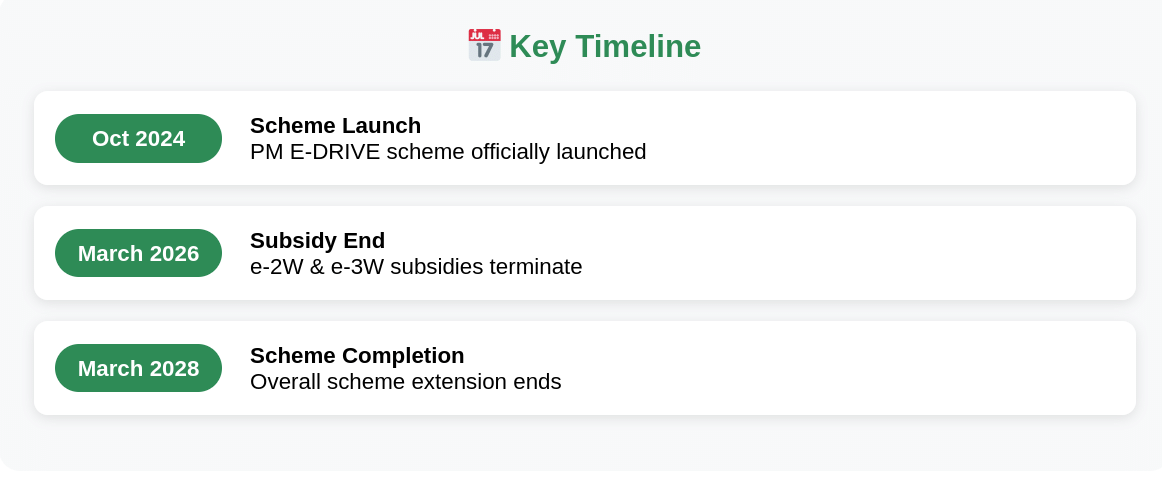1162x485 pixels.
Task: Click 'PM E-DRIVE scheme officially launched' text
Action: [448, 152]
